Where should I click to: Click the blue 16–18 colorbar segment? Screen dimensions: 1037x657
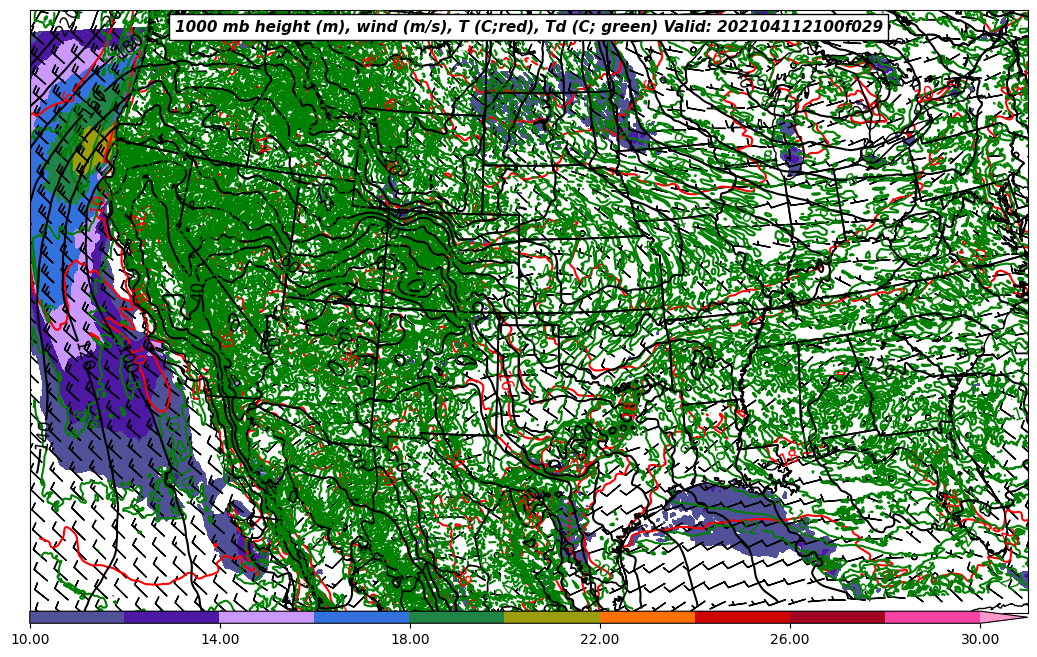362,617
